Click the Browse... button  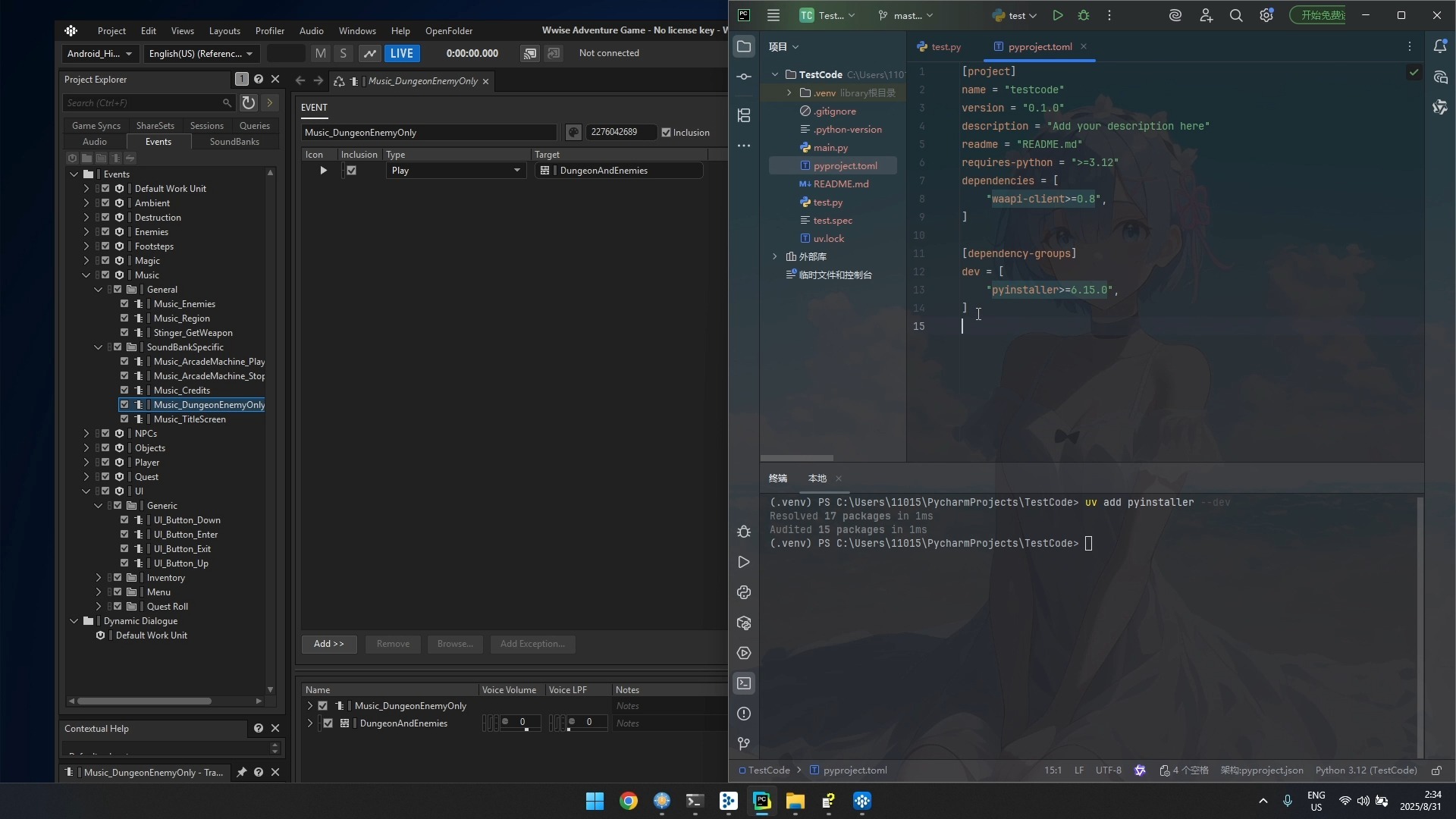(x=455, y=644)
